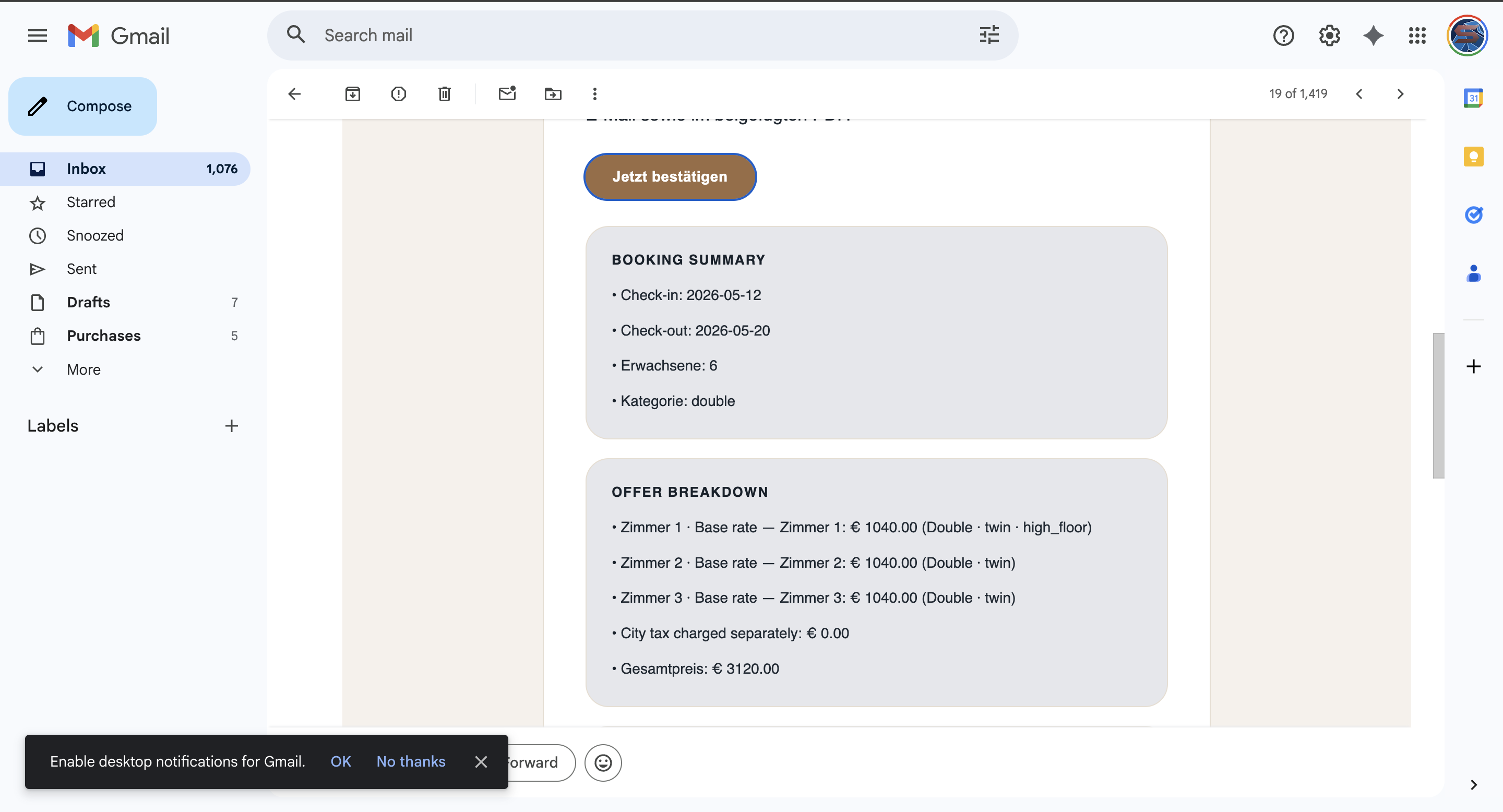
Task: Hide the side panel arrow
Action: [x=1473, y=784]
